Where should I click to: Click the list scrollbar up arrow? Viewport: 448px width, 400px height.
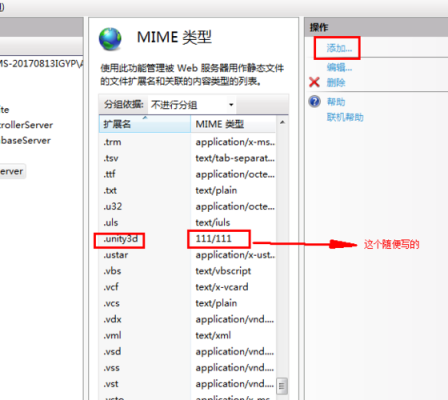pyautogui.click(x=282, y=123)
